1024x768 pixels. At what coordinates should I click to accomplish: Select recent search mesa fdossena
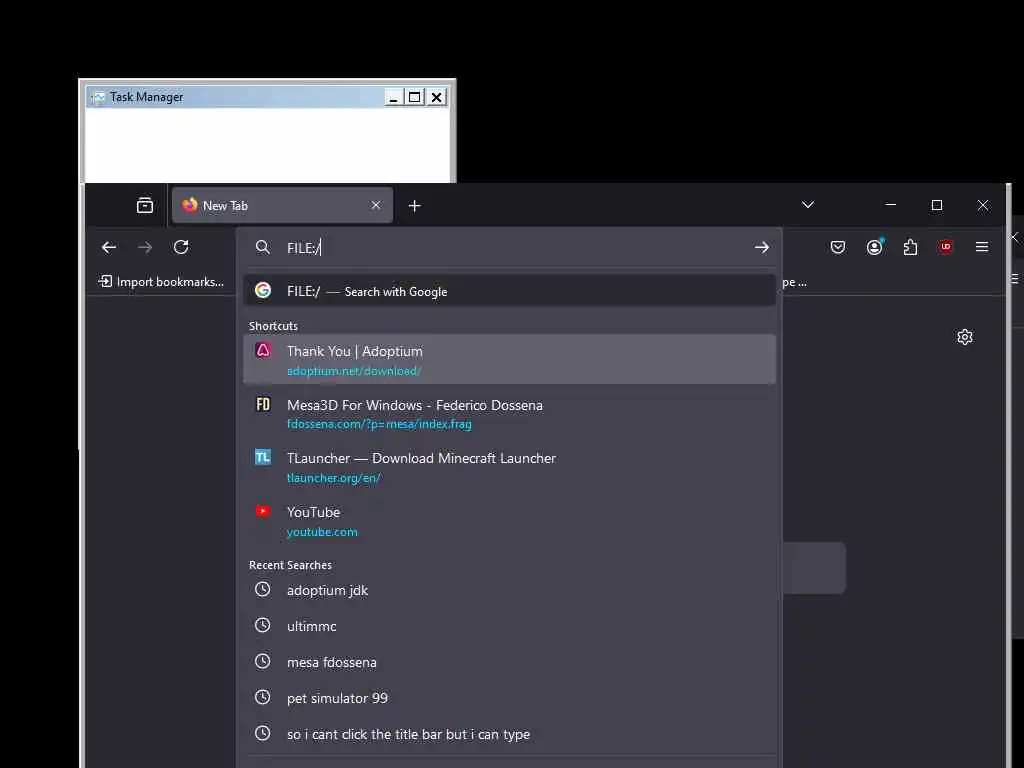tap(509, 662)
